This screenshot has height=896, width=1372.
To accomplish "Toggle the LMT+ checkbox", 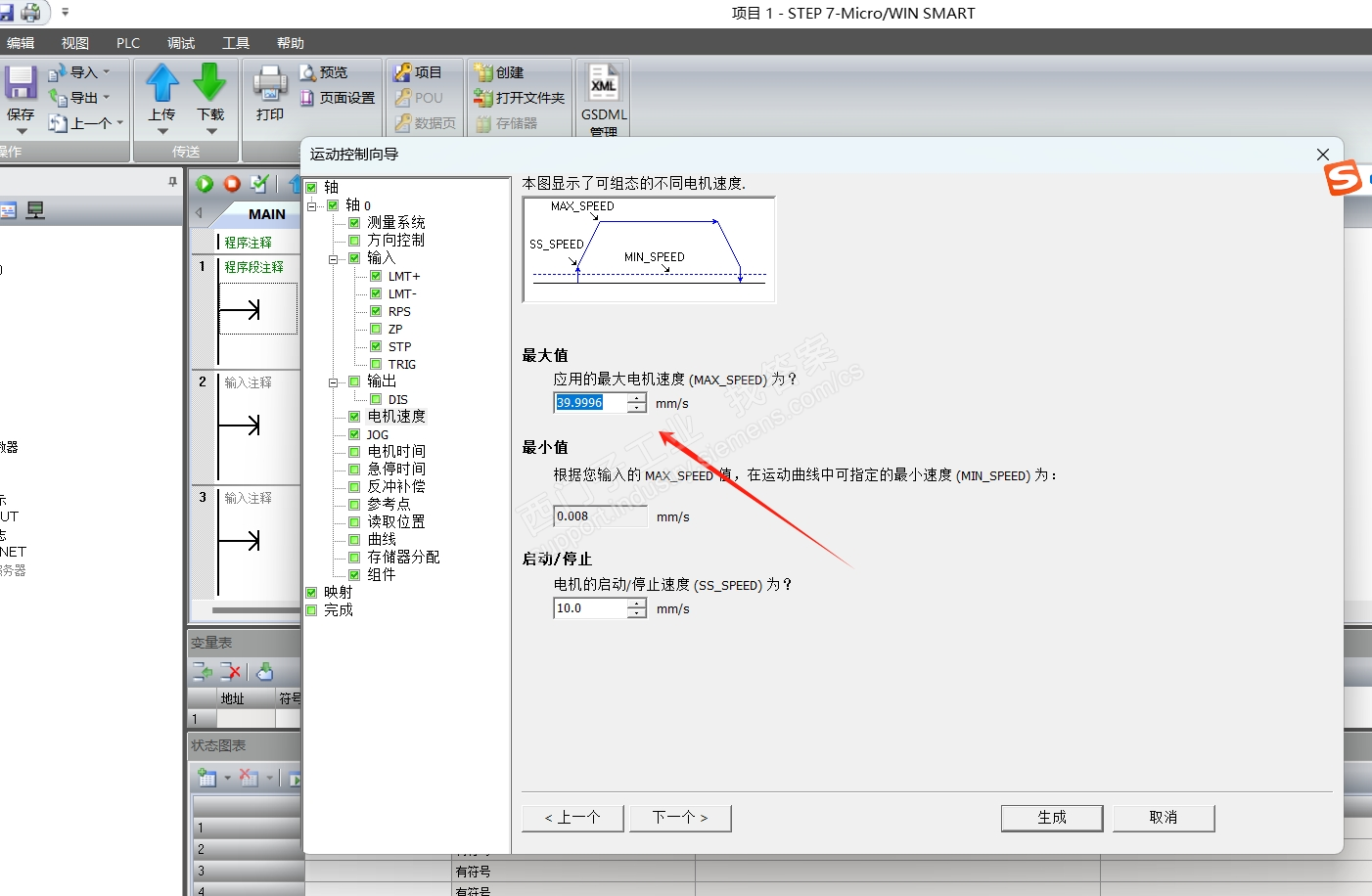I will (x=376, y=276).
